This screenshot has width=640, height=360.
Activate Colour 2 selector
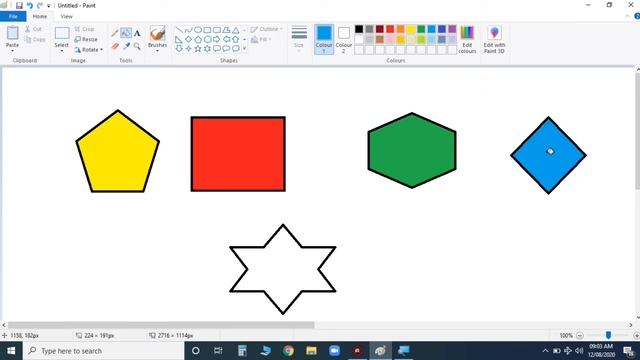click(x=344, y=39)
